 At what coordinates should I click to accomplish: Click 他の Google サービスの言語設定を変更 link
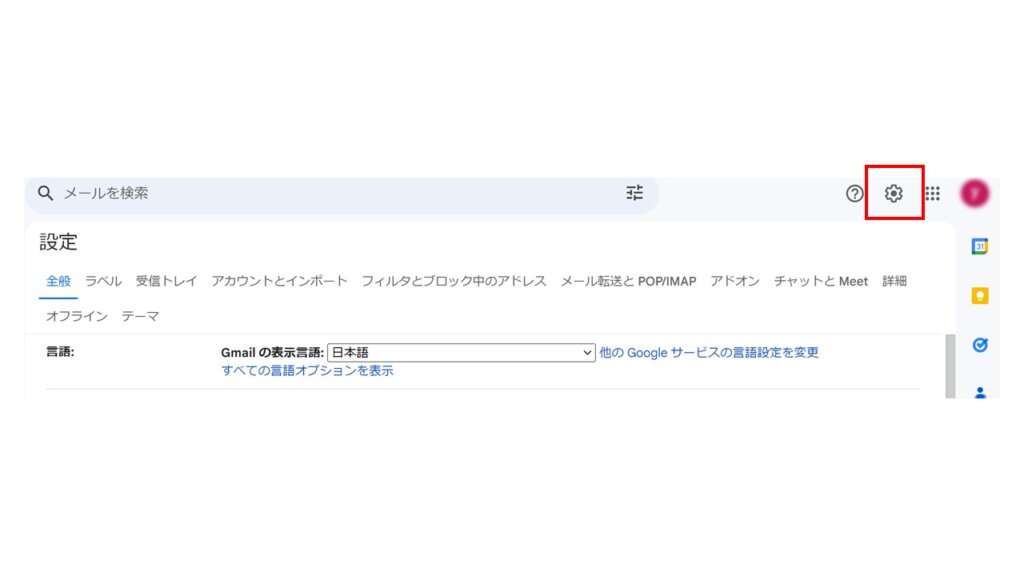coord(709,353)
